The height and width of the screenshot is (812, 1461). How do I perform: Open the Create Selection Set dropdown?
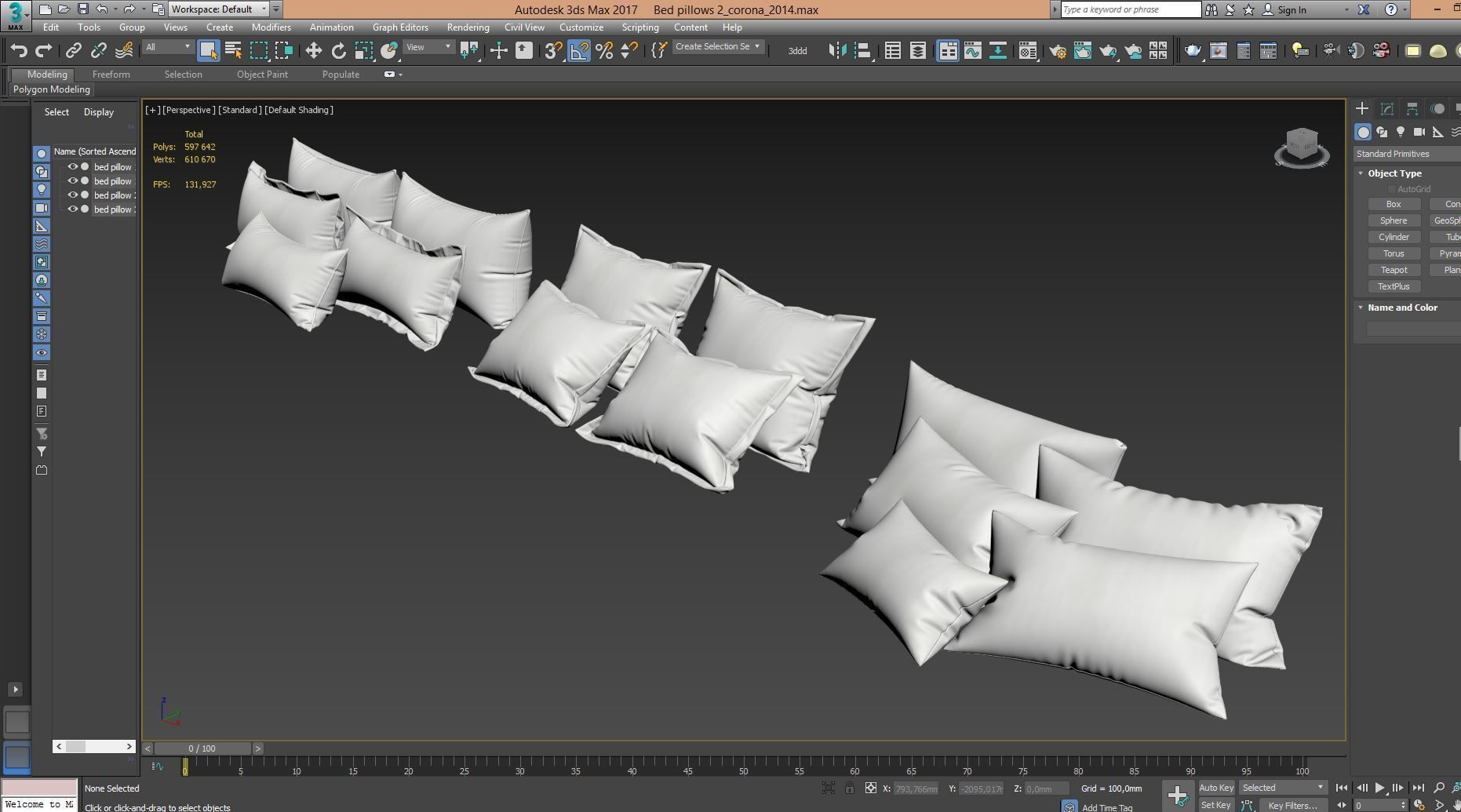click(x=717, y=46)
